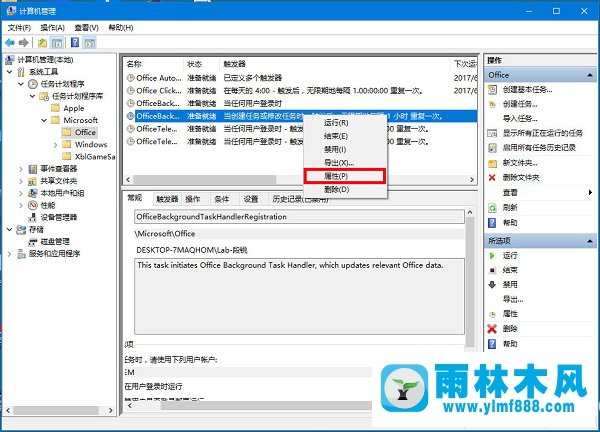The height and width of the screenshot is (432, 600).
Task: Click 显示所有正在运行的任务 icon
Action: point(492,134)
